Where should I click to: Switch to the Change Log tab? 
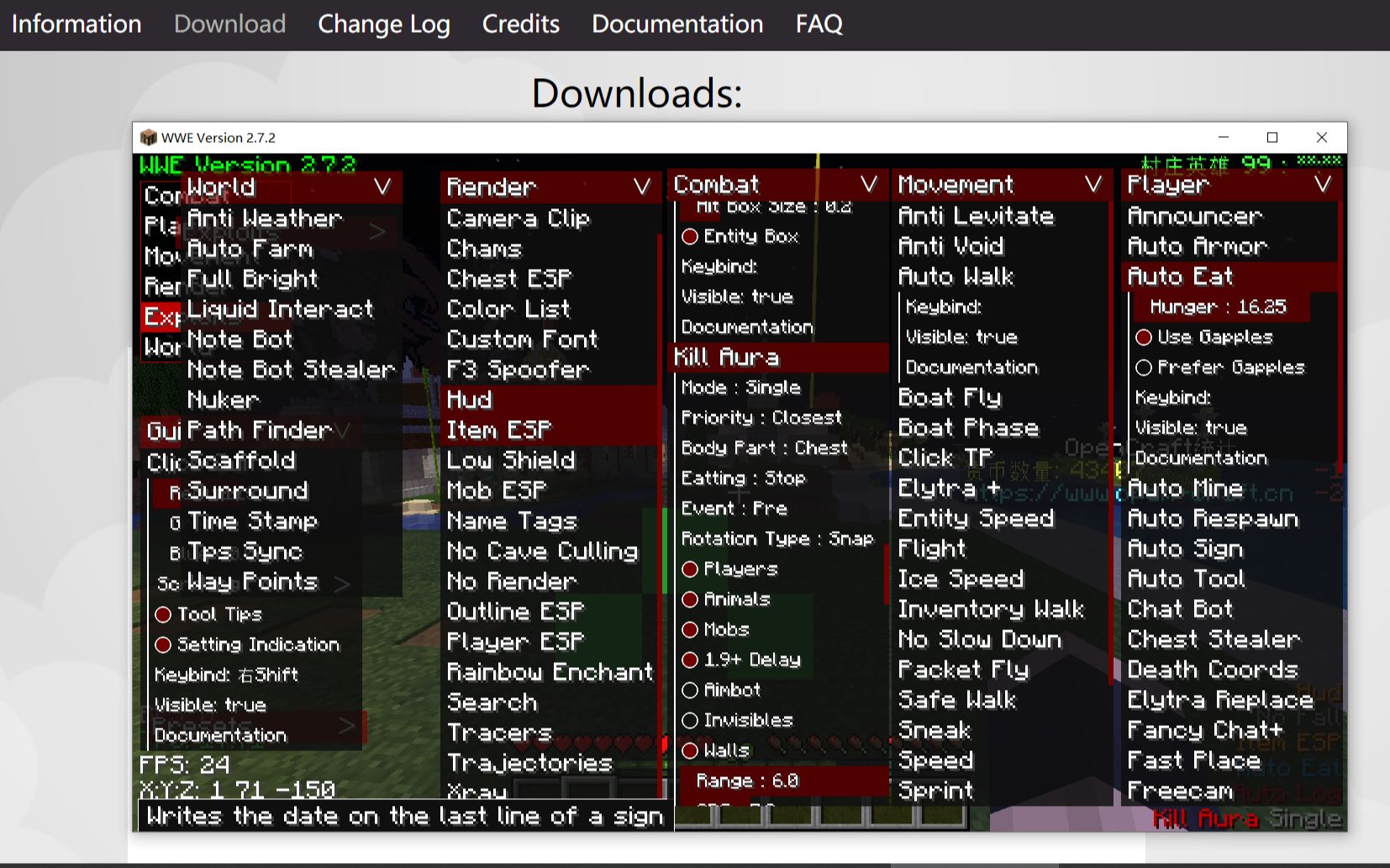coord(383,24)
